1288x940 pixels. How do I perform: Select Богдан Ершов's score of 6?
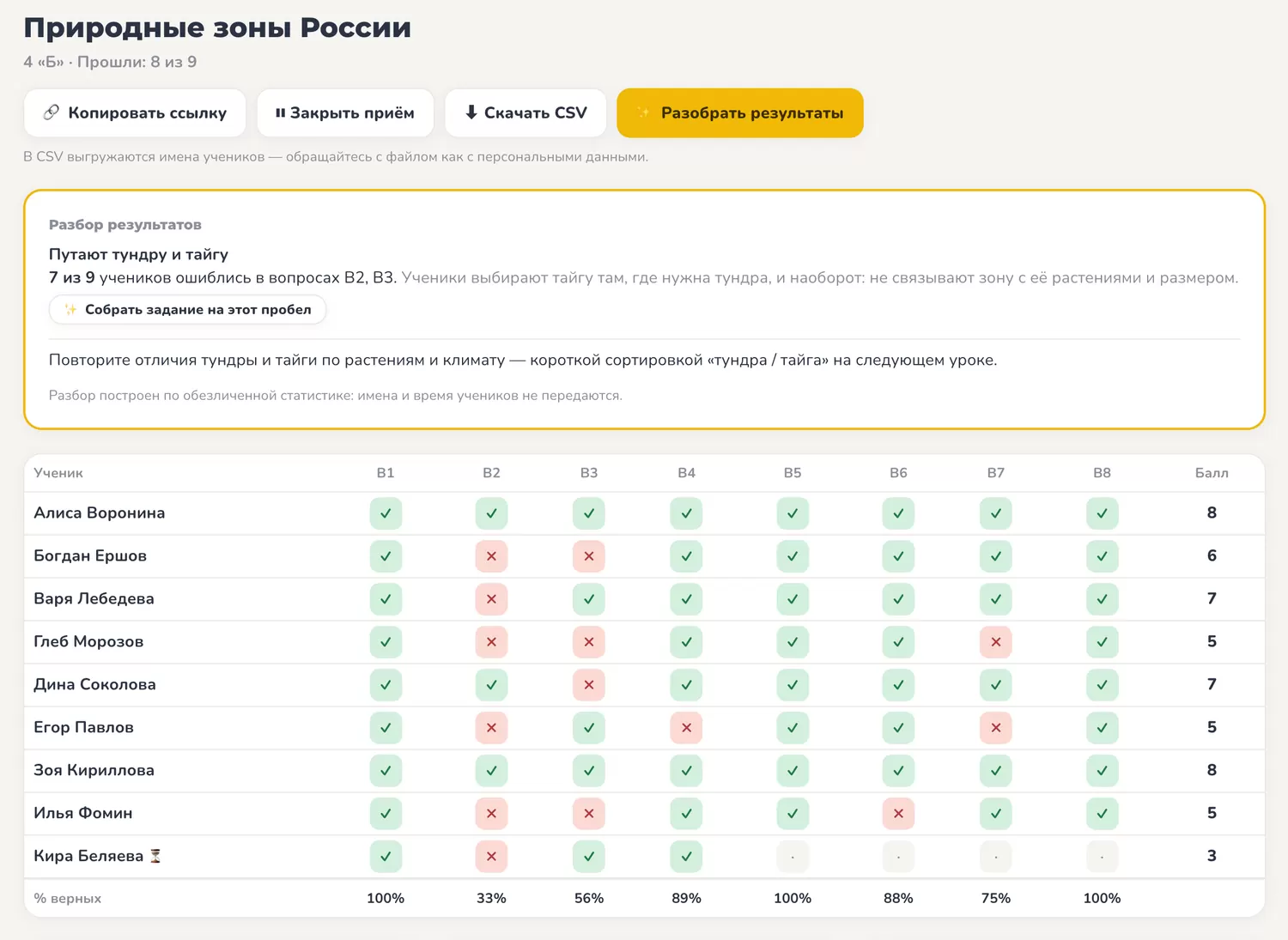(1212, 555)
